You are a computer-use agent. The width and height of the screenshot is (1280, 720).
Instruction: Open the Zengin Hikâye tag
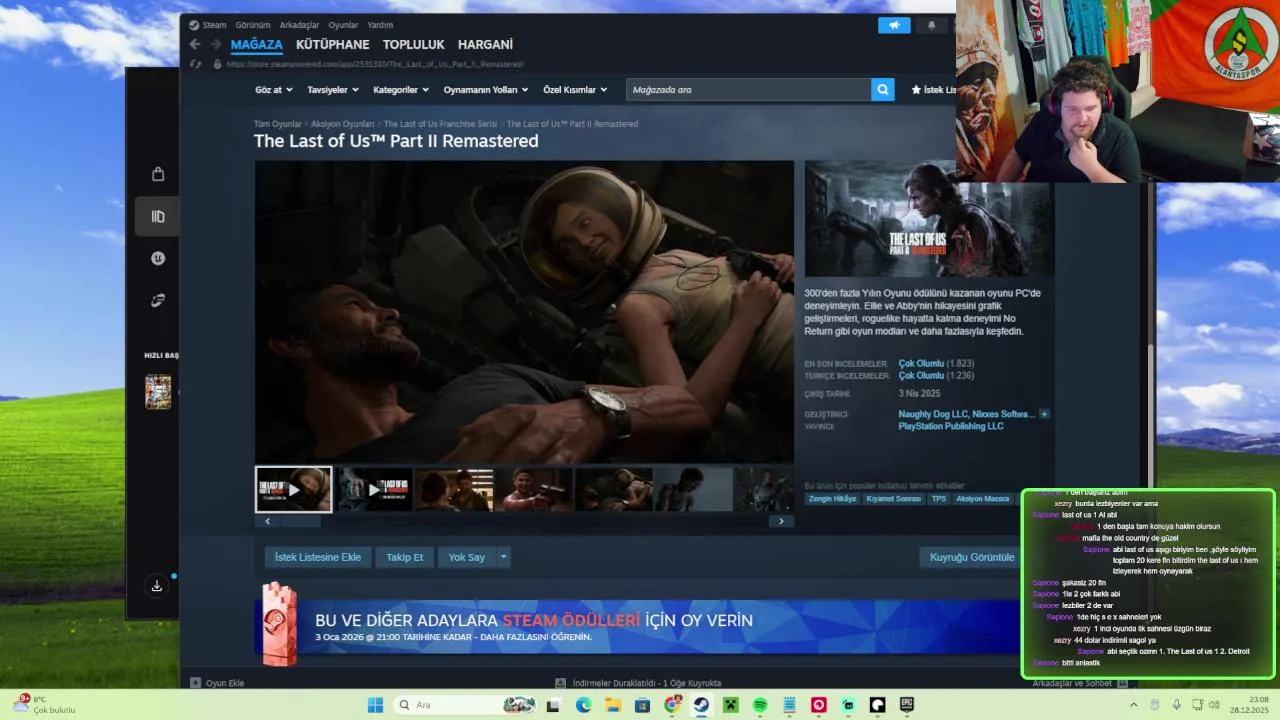point(833,498)
